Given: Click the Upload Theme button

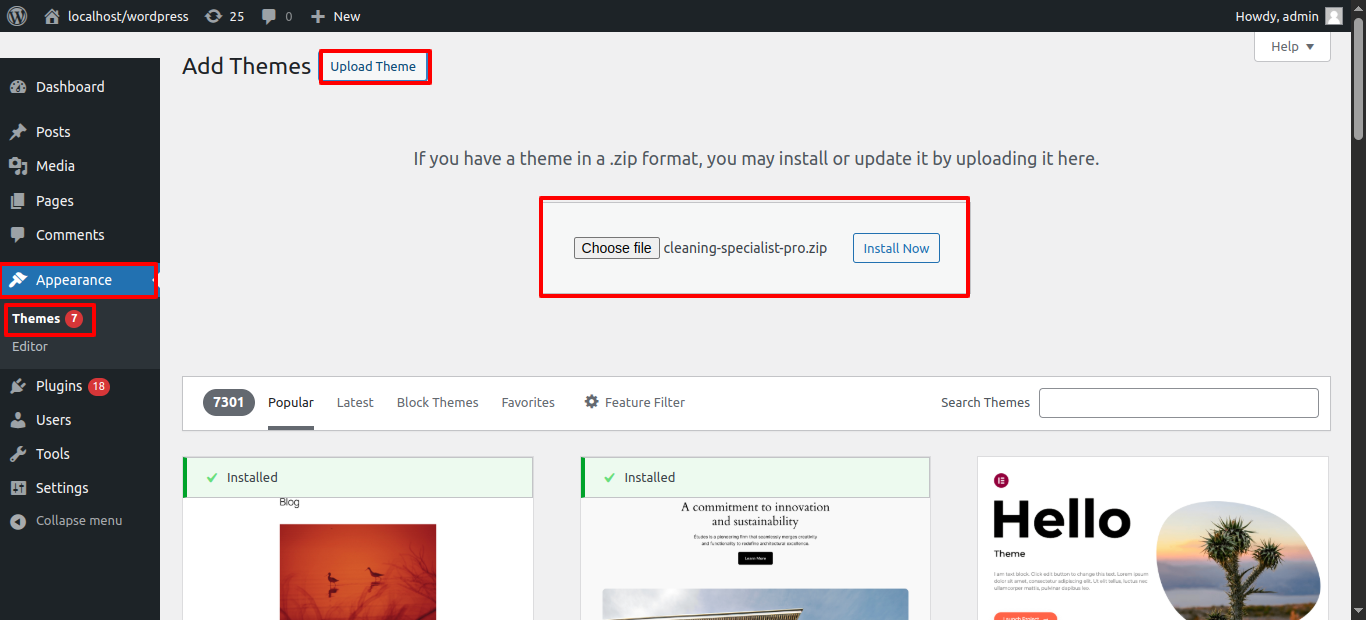Looking at the screenshot, I should point(373,67).
